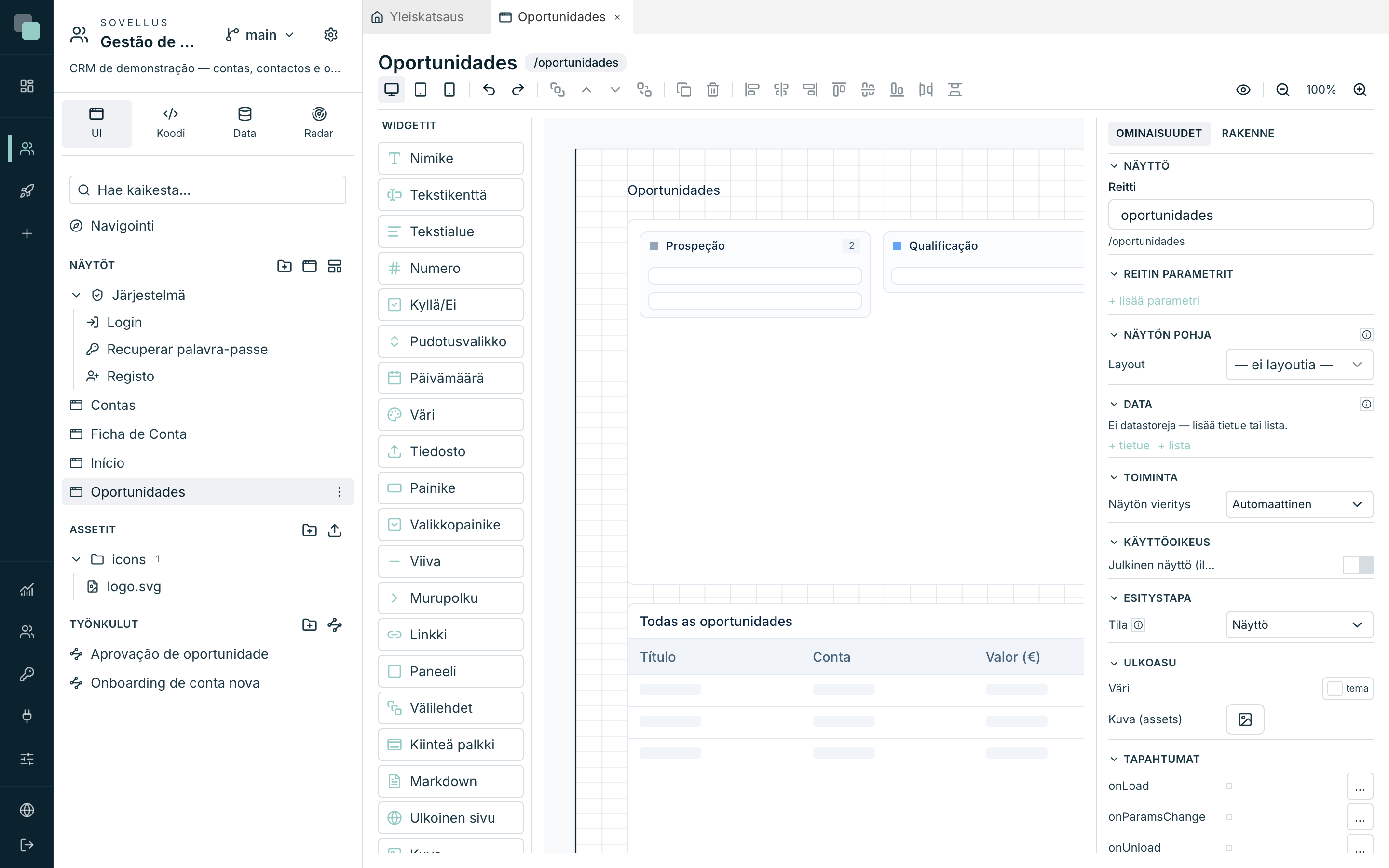1389x868 pixels.
Task: Select the Ominaisuudet panel tab
Action: [x=1158, y=133]
